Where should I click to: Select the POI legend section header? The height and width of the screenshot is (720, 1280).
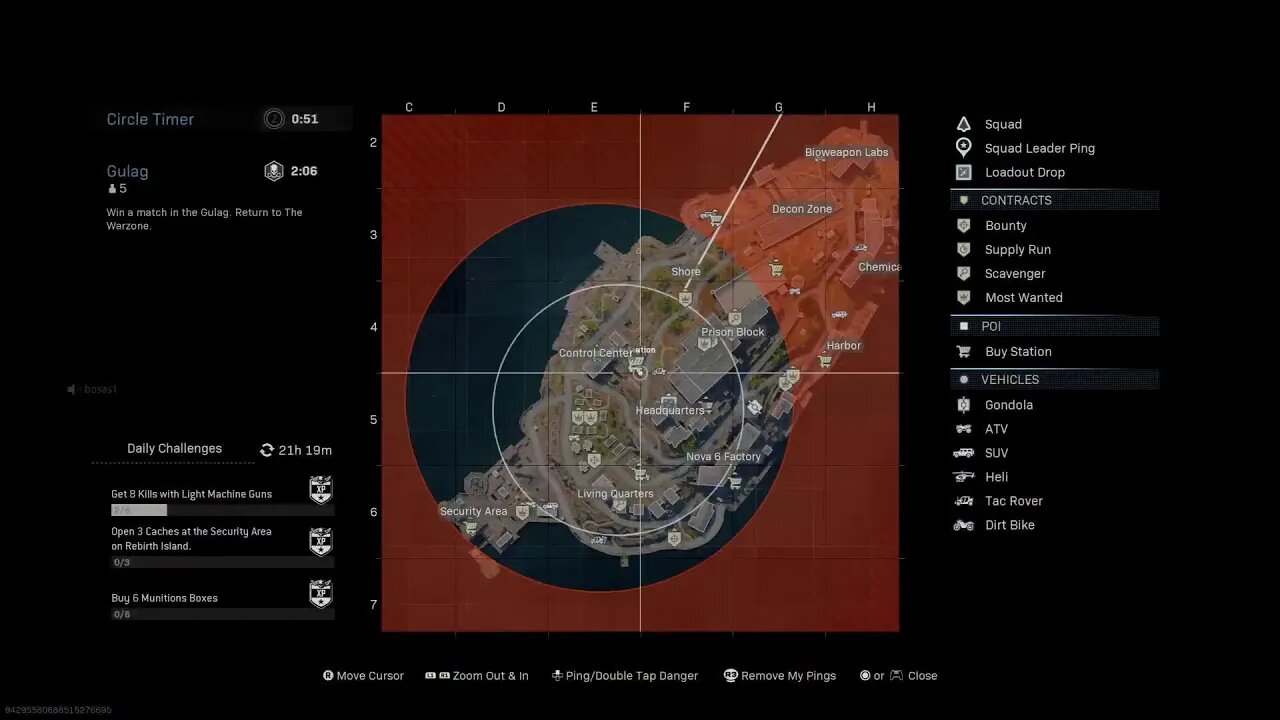click(1054, 326)
